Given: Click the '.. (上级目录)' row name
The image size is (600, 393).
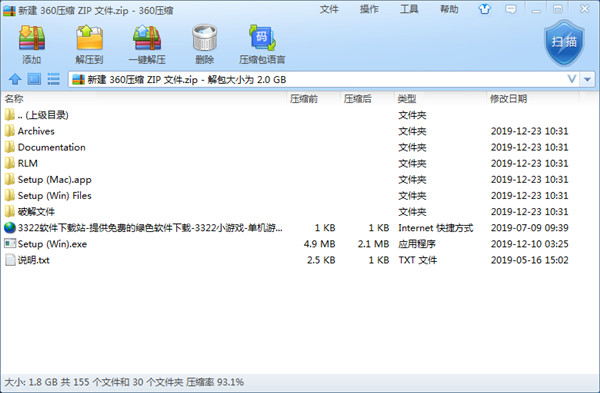Looking at the screenshot, I should 43,115.
